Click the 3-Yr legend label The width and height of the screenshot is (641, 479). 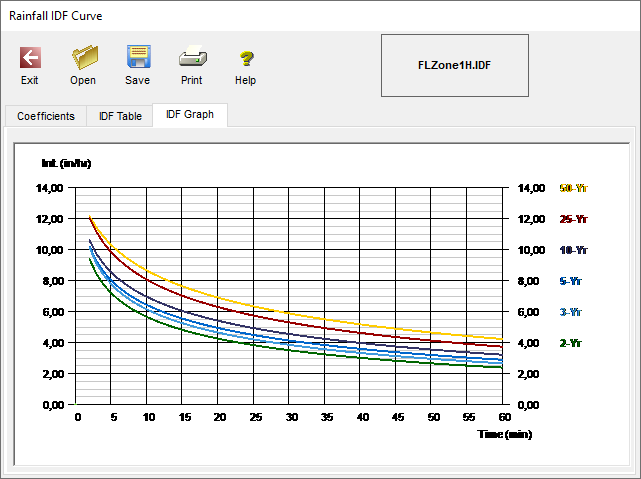click(570, 312)
